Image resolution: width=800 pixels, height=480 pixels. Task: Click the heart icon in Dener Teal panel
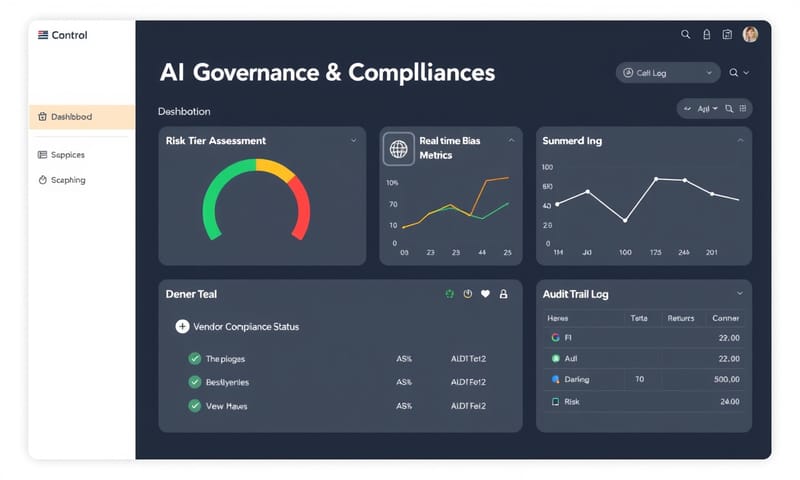pyautogui.click(x=485, y=294)
